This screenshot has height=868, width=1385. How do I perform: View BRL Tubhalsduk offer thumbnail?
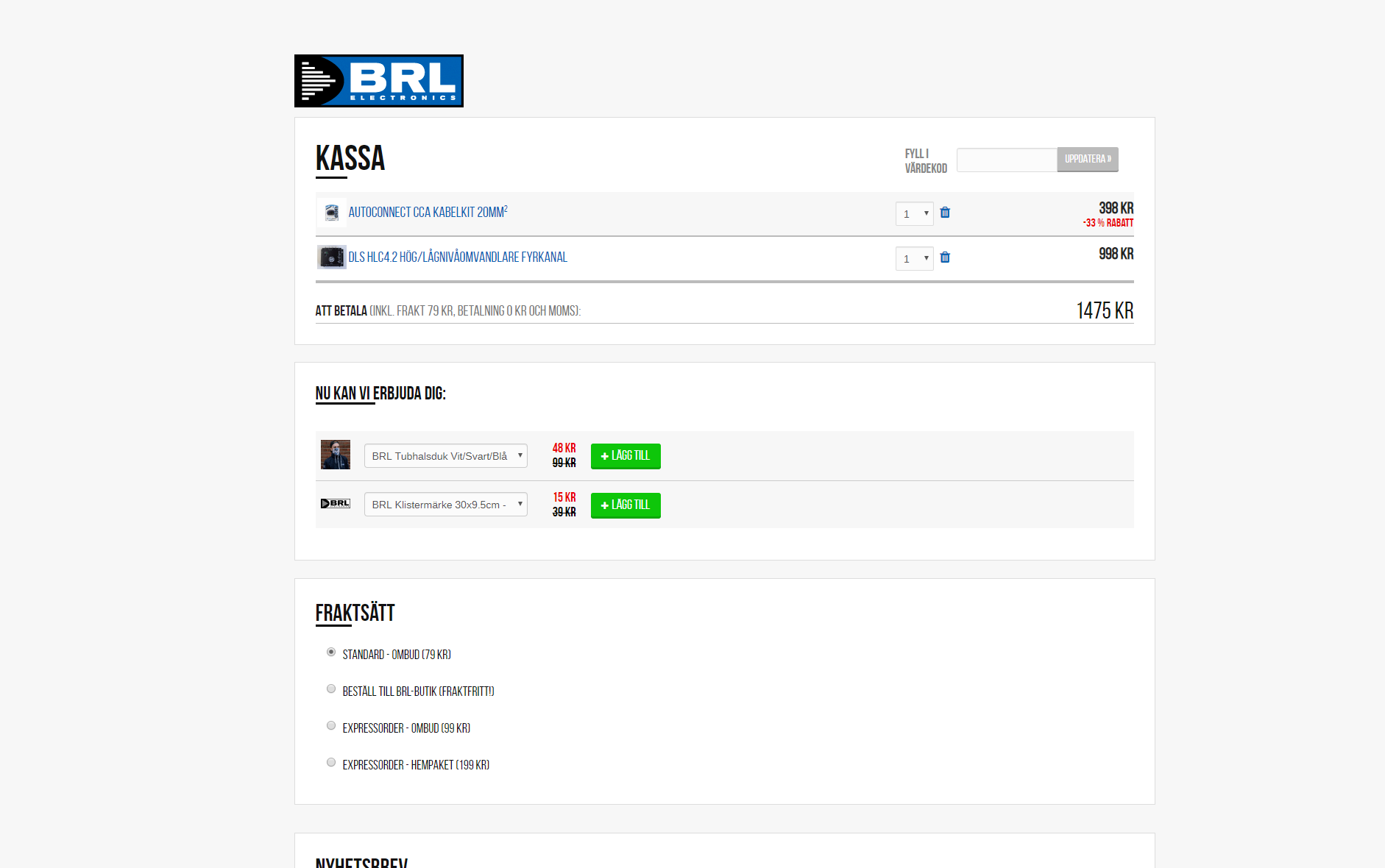(x=336, y=455)
